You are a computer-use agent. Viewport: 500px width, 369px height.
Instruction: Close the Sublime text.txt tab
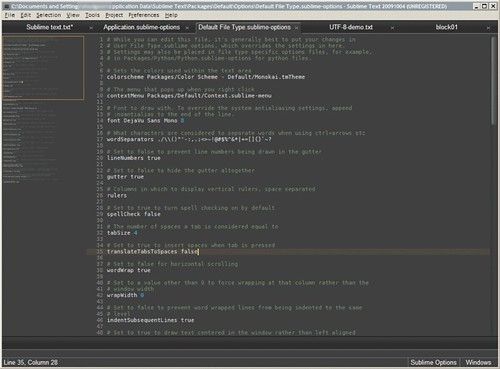(91, 28)
